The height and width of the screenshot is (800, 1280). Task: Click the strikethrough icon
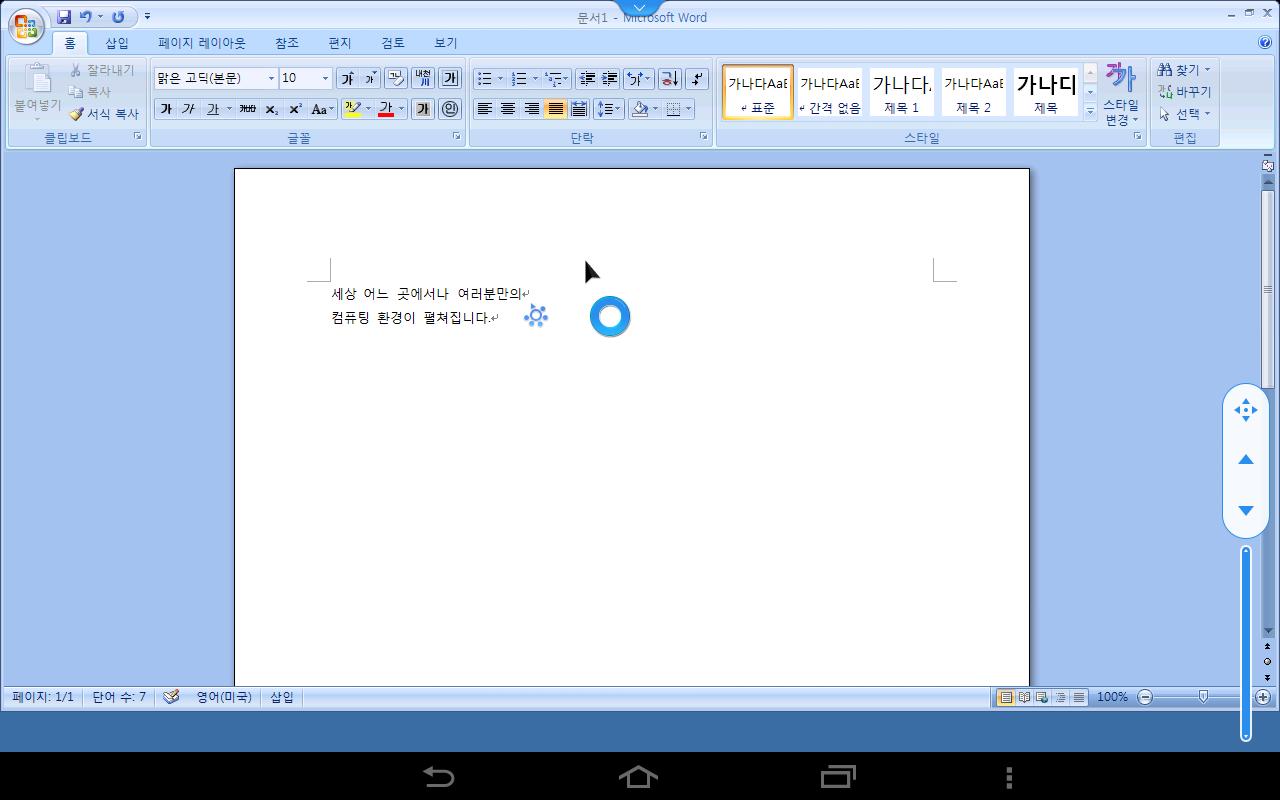coord(247,109)
